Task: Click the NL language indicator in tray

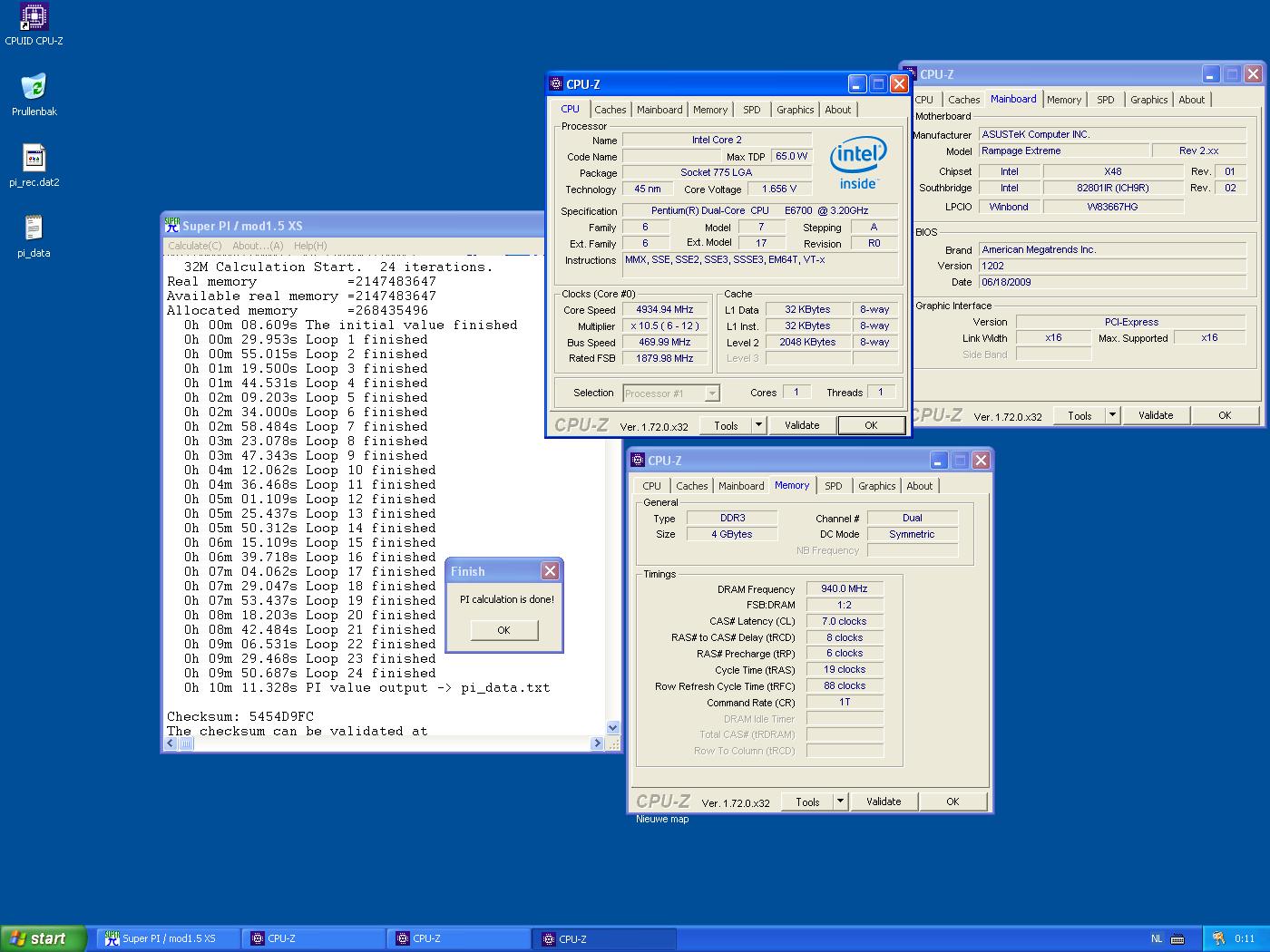Action: point(1157,938)
